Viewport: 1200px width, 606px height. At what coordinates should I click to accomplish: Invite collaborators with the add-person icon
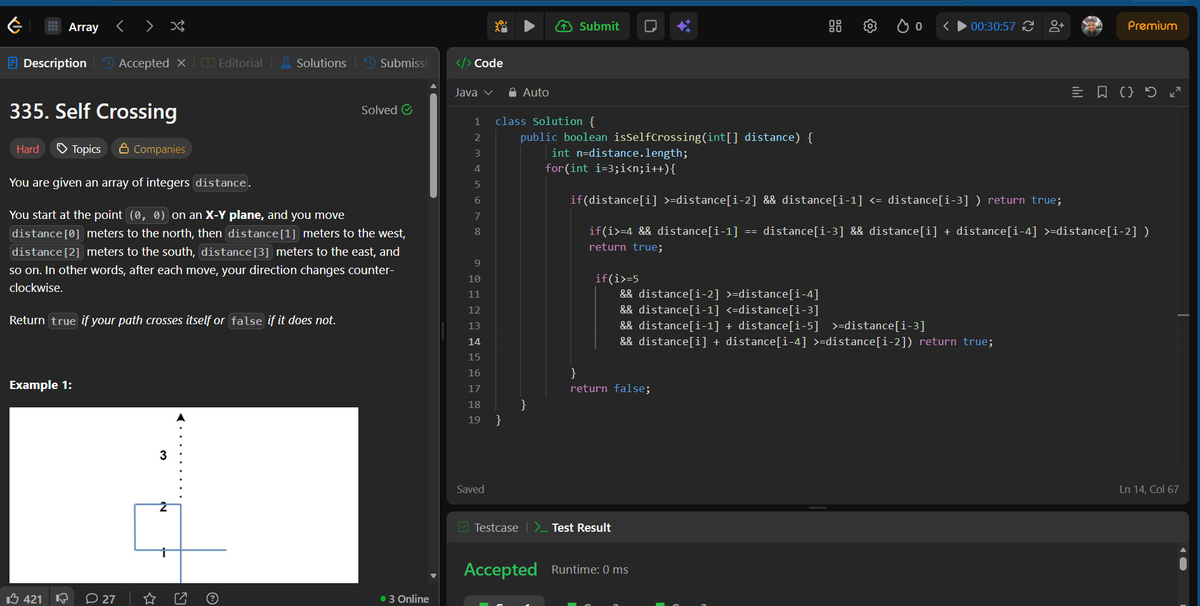1056,26
